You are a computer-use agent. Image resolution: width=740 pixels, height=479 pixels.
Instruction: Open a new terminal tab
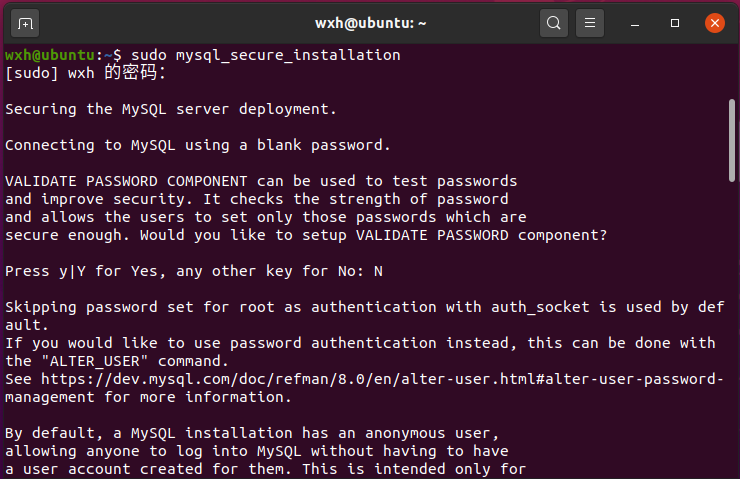(26, 22)
